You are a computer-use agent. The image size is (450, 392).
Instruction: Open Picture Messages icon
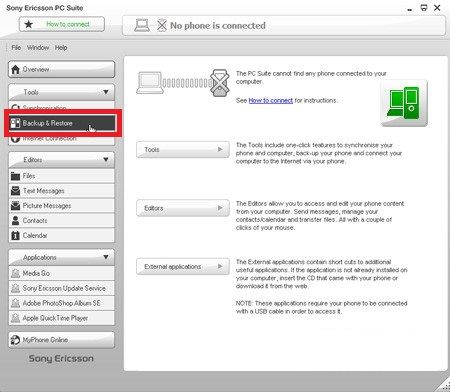click(15, 206)
